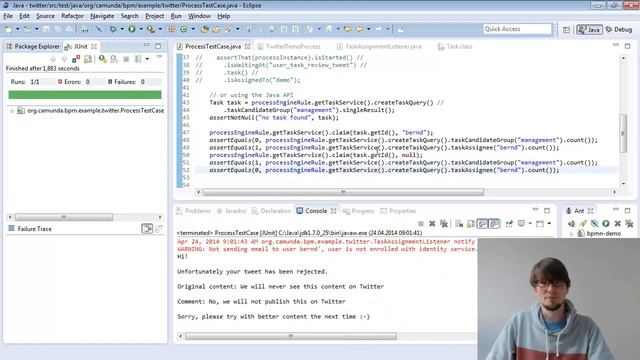This screenshot has width=640, height=360.
Task: Open the Project menu
Action: point(154,16)
